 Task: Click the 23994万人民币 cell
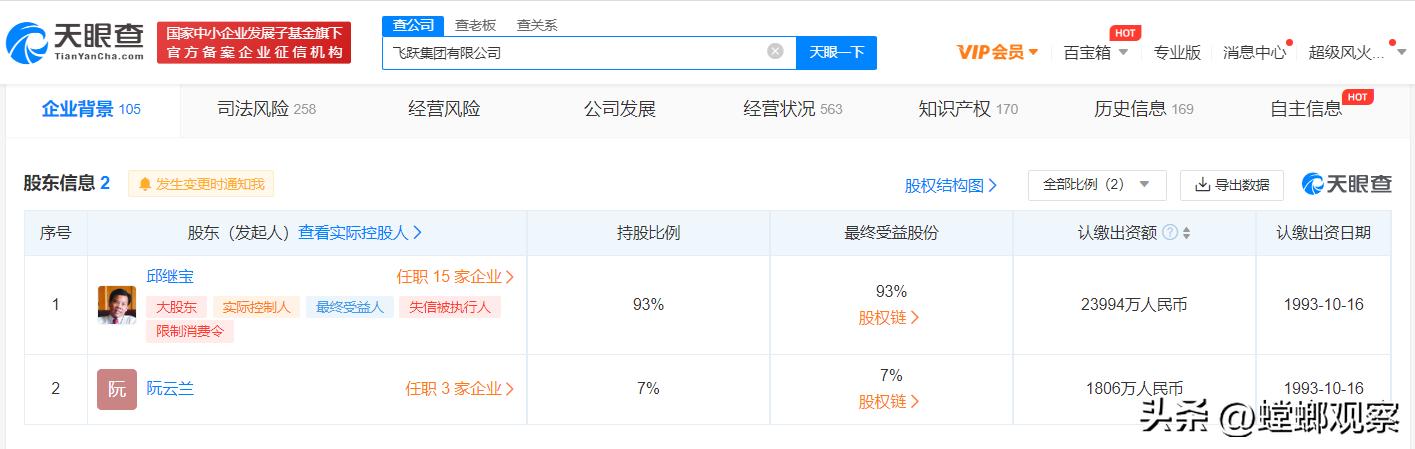[x=1136, y=305]
